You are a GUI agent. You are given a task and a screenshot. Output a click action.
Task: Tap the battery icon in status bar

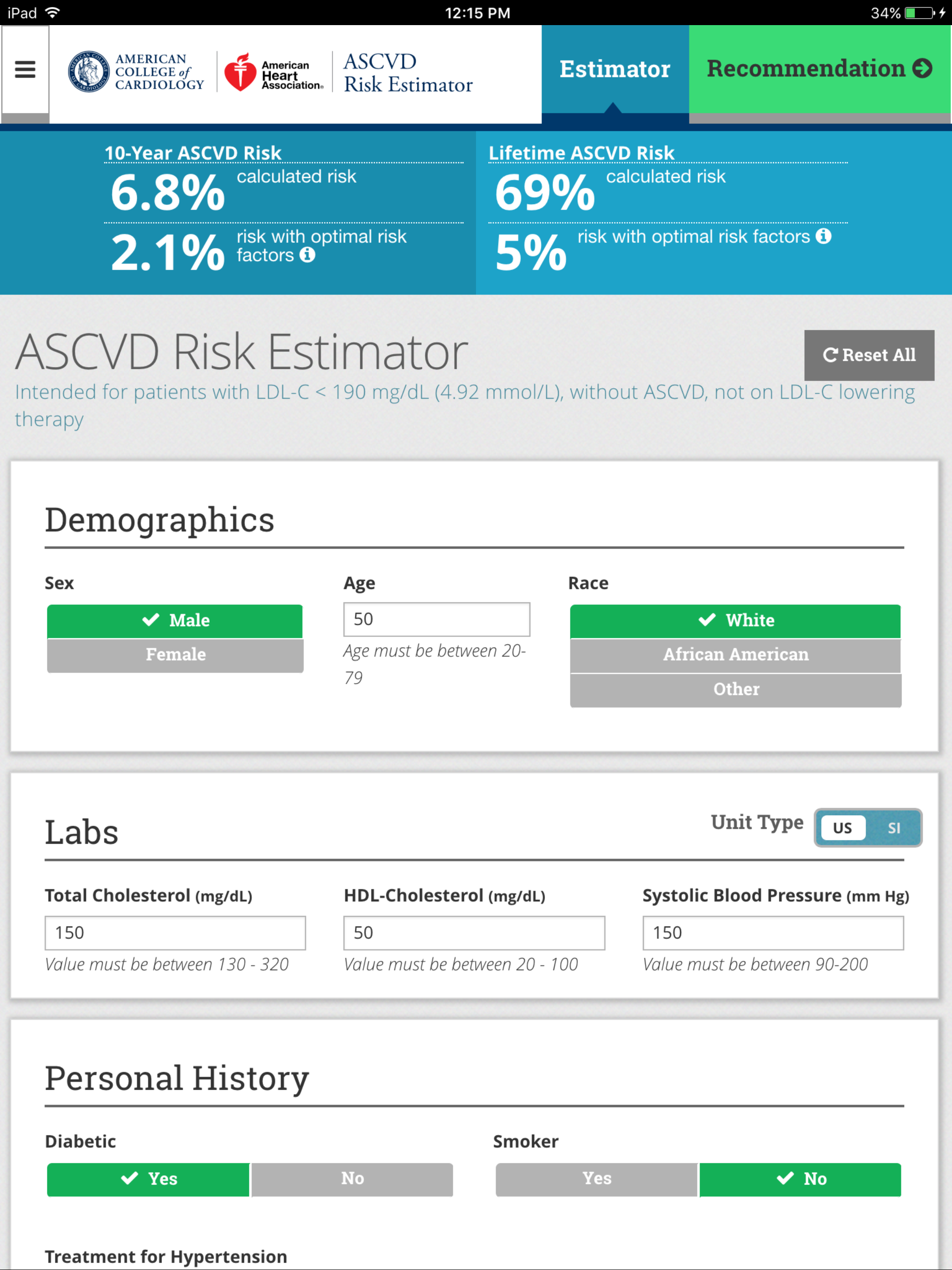pyautogui.click(x=919, y=13)
